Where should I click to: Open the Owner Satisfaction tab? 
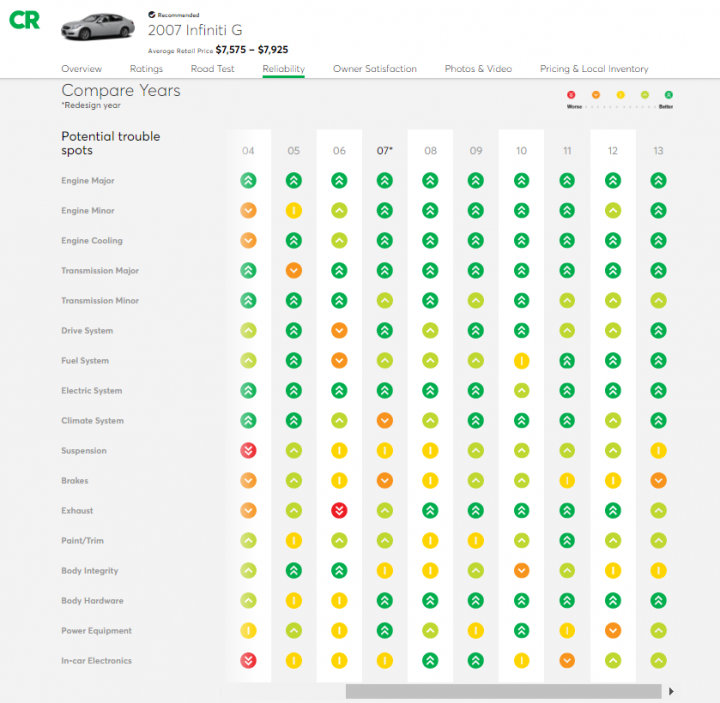pyautogui.click(x=375, y=68)
